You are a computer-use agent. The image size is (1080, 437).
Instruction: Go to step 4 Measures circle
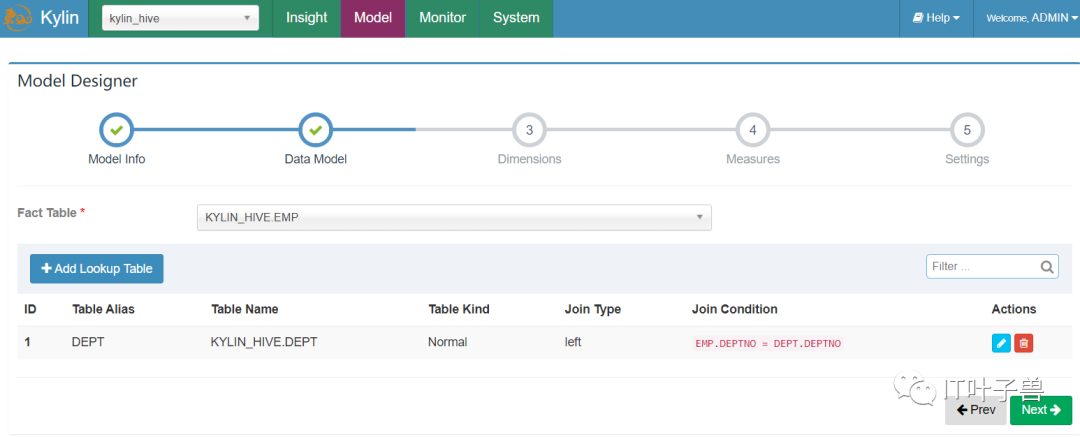tap(753, 130)
